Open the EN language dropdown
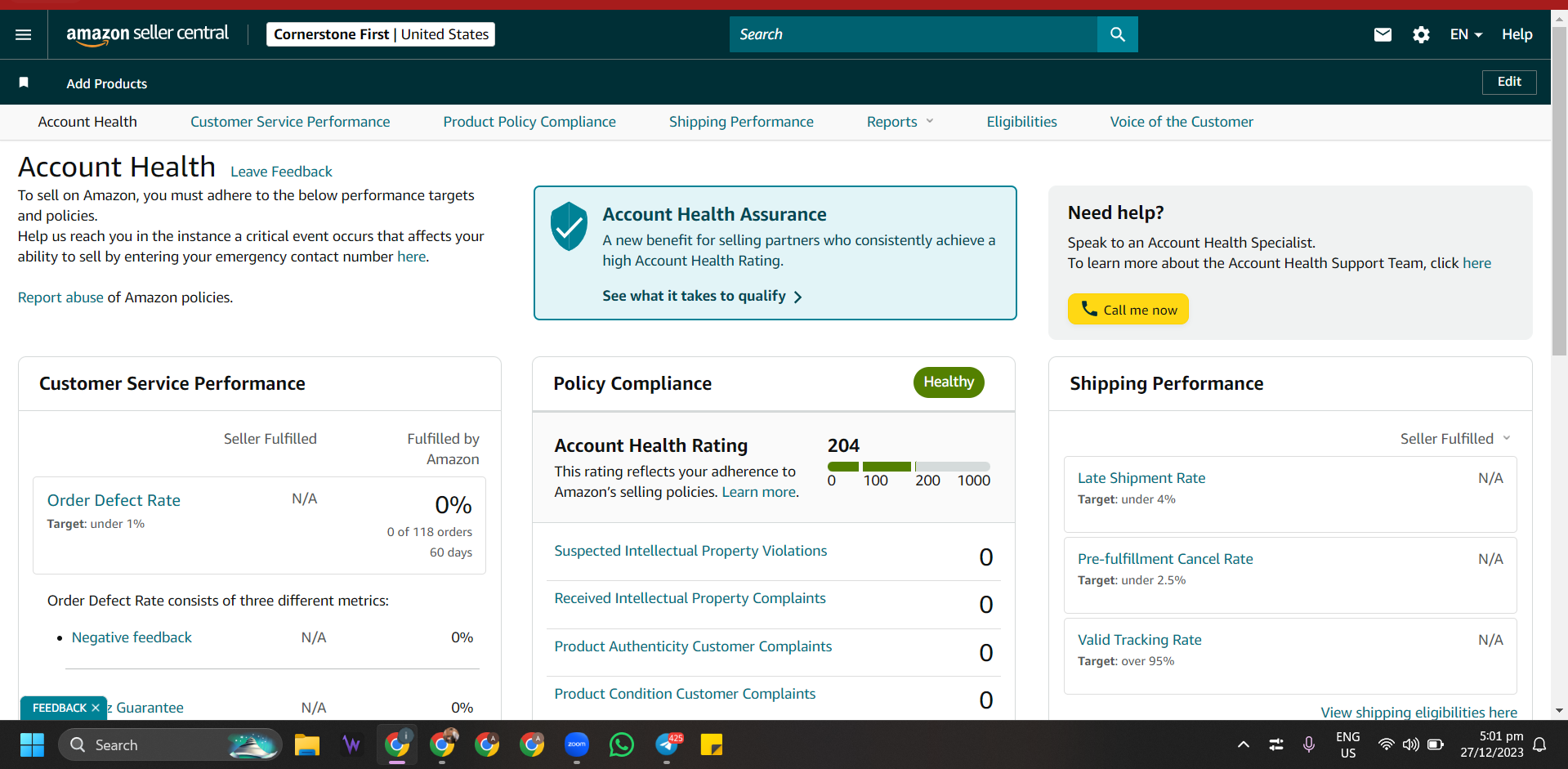Image resolution: width=1568 pixels, height=769 pixels. (1466, 34)
